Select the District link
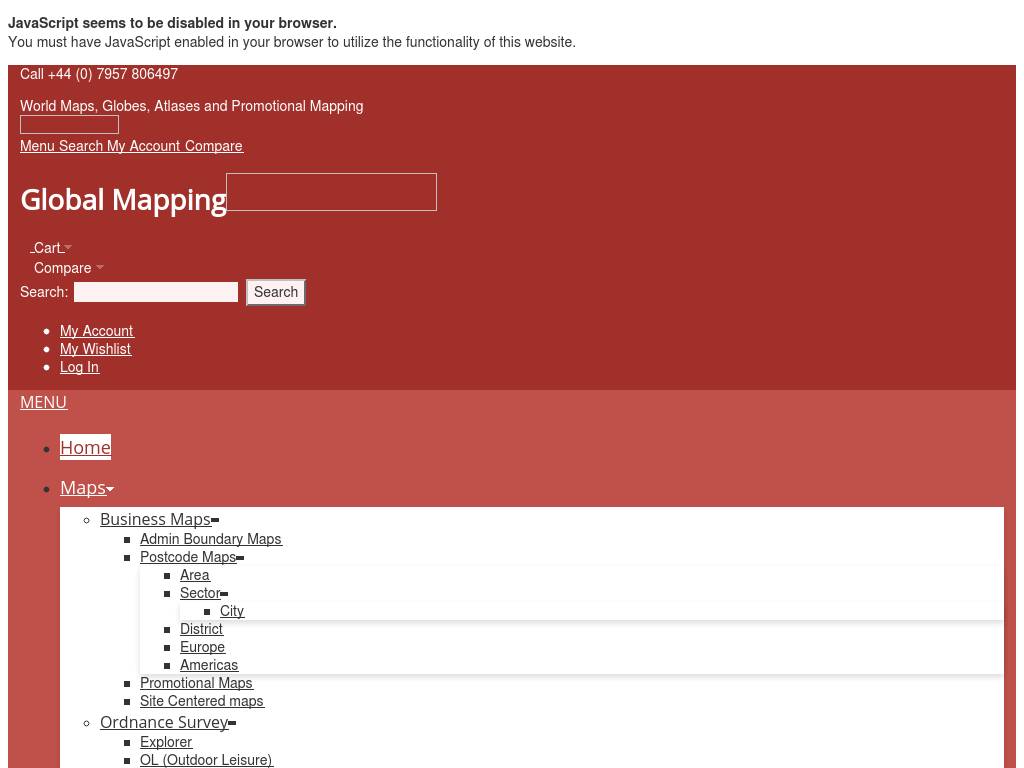 201,629
